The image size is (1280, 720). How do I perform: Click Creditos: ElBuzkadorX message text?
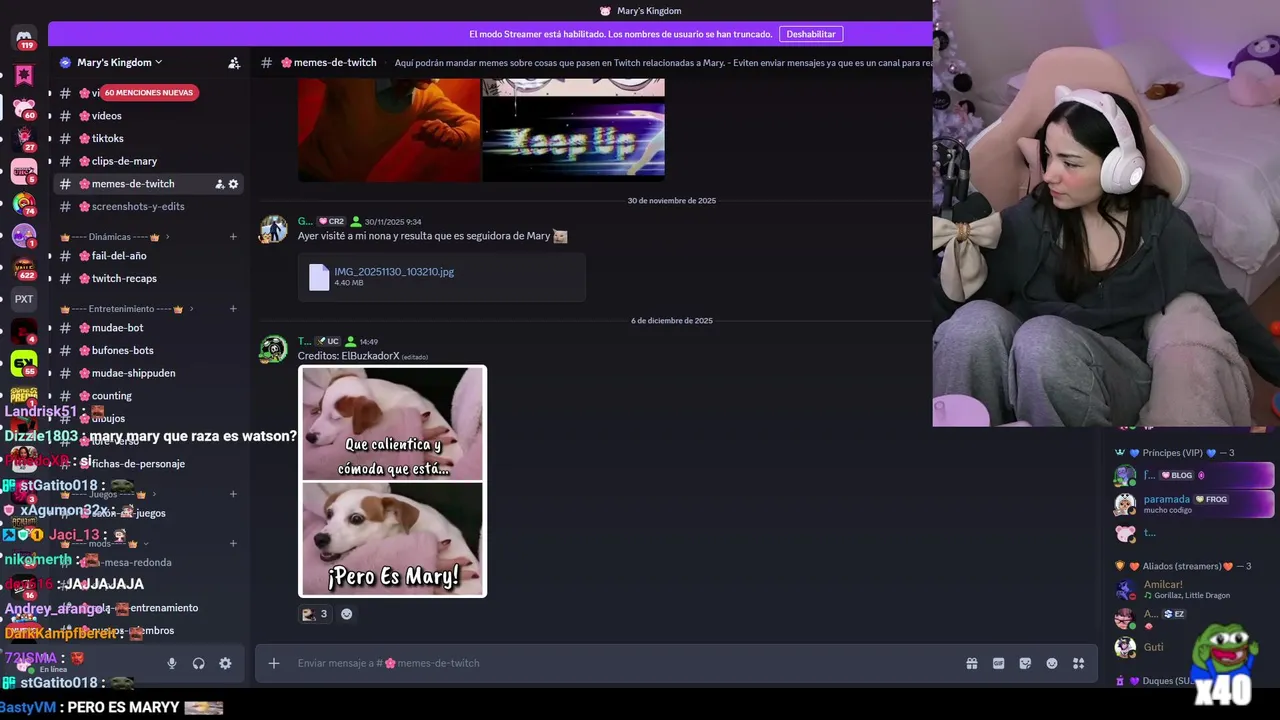click(x=348, y=356)
